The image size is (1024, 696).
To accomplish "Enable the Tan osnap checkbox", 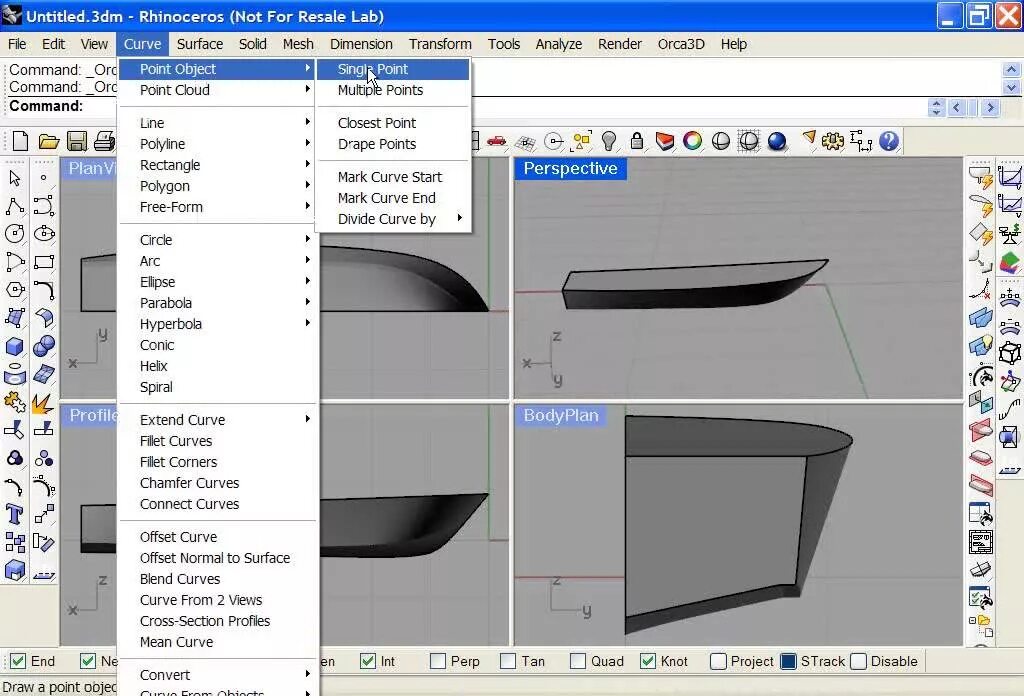I will click(508, 661).
